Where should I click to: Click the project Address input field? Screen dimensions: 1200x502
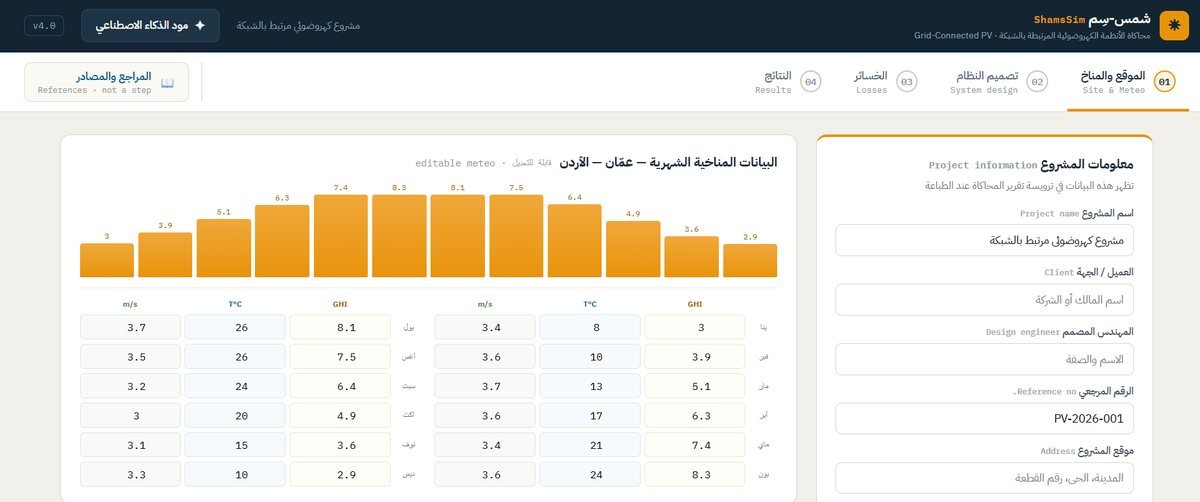point(984,478)
